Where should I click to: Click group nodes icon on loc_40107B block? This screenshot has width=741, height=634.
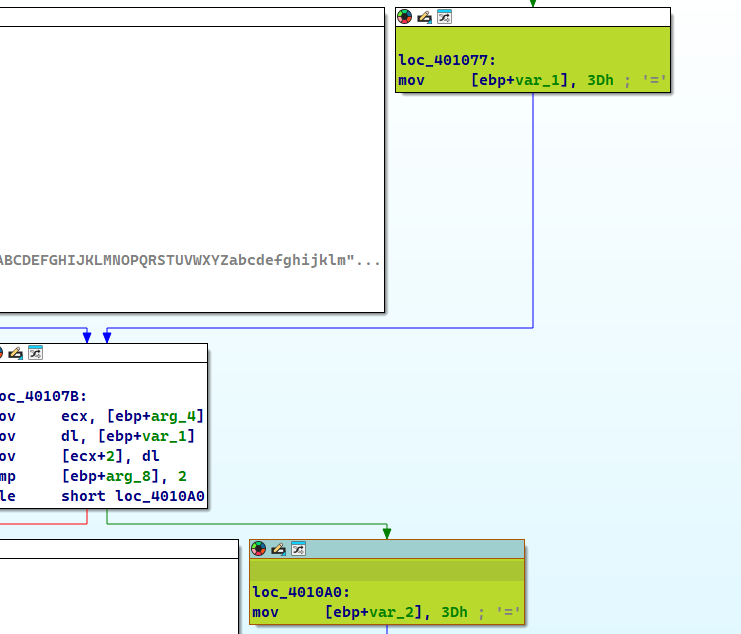[35, 353]
